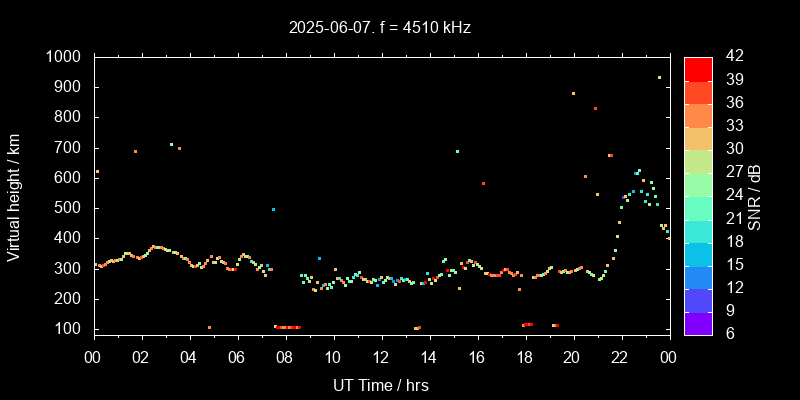800x400 pixels.
Task: Select the 22 hour tick on time axis
Action: (620, 356)
